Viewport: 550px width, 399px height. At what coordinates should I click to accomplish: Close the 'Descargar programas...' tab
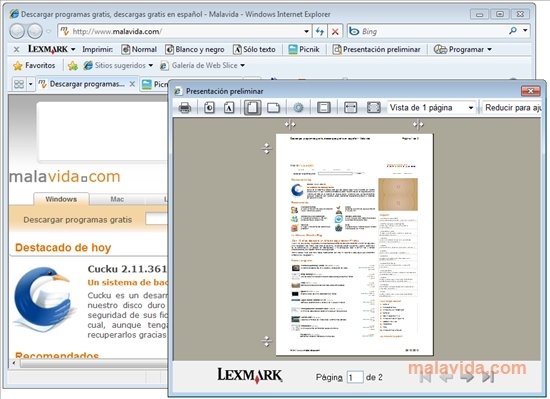tap(132, 84)
